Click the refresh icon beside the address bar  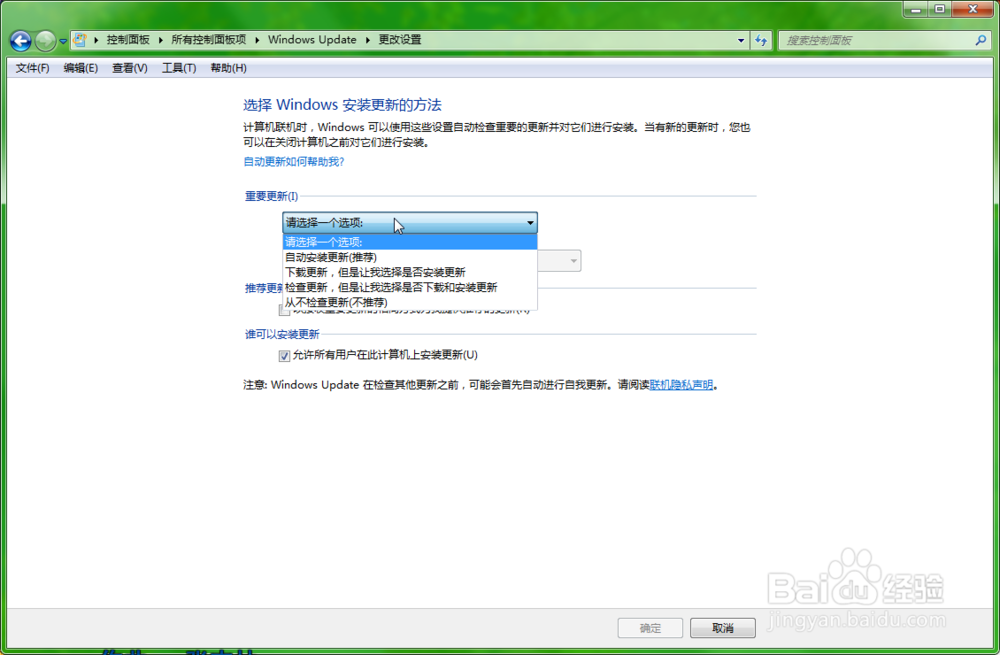tap(760, 40)
